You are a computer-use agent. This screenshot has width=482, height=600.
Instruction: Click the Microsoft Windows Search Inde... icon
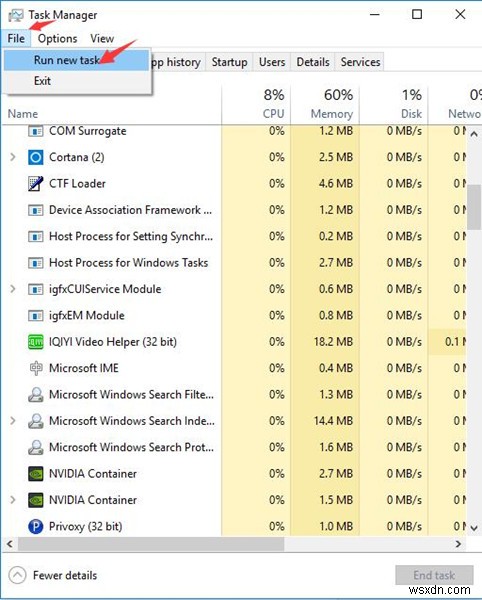point(36,421)
